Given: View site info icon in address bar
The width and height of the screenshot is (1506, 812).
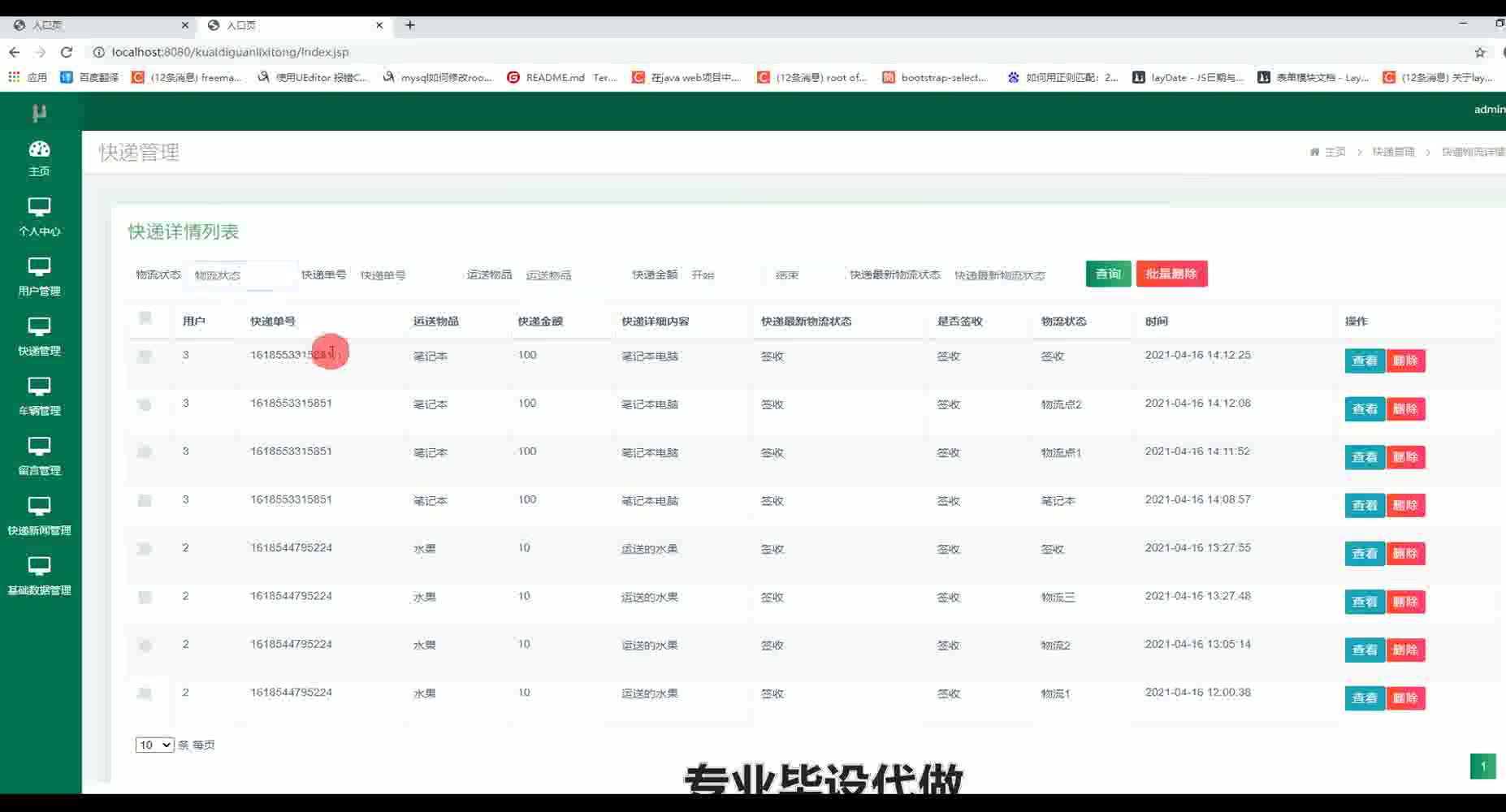Looking at the screenshot, I should 98,52.
